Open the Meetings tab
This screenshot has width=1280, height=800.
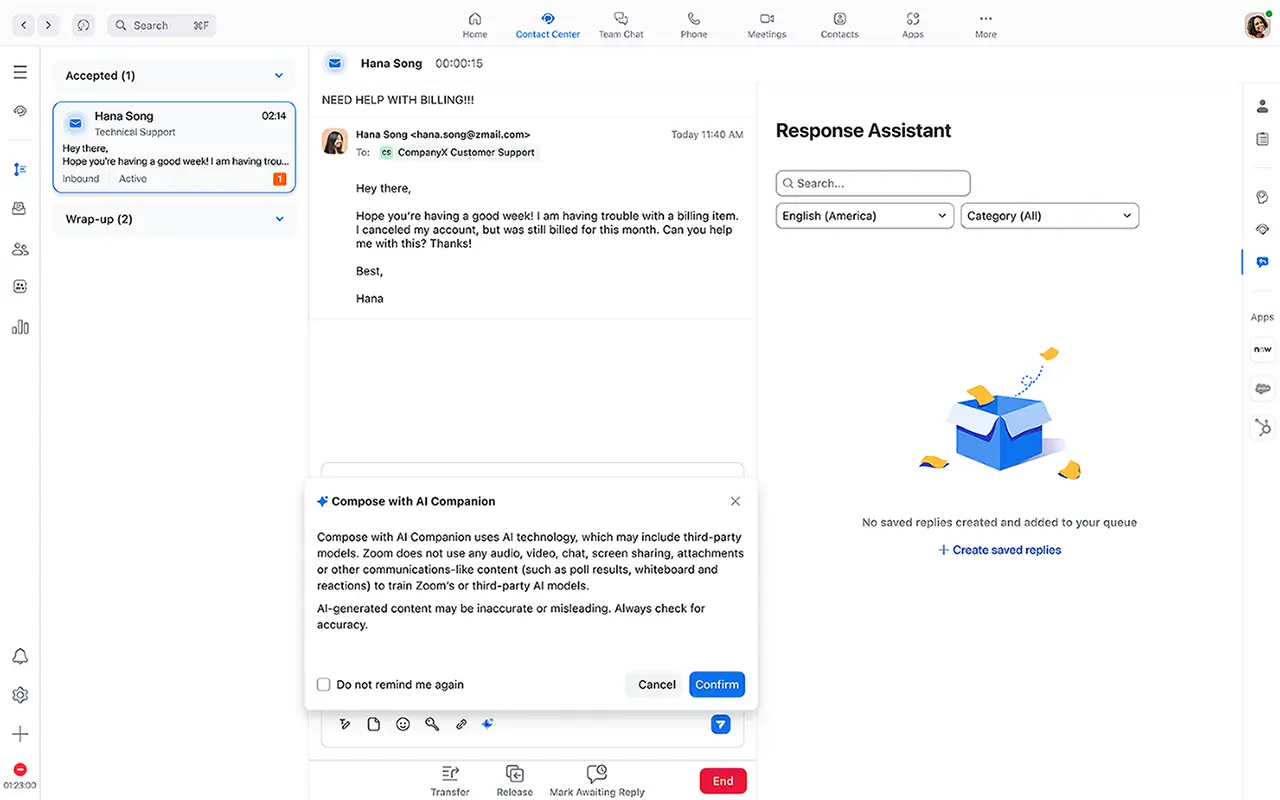[767, 25]
